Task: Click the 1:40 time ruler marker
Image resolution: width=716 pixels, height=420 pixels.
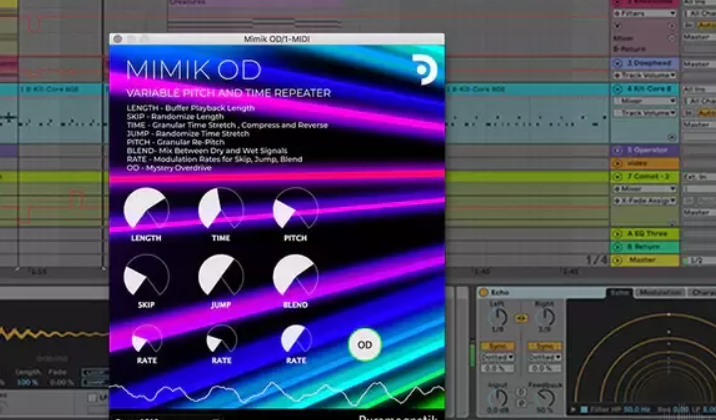Action: coord(482,272)
